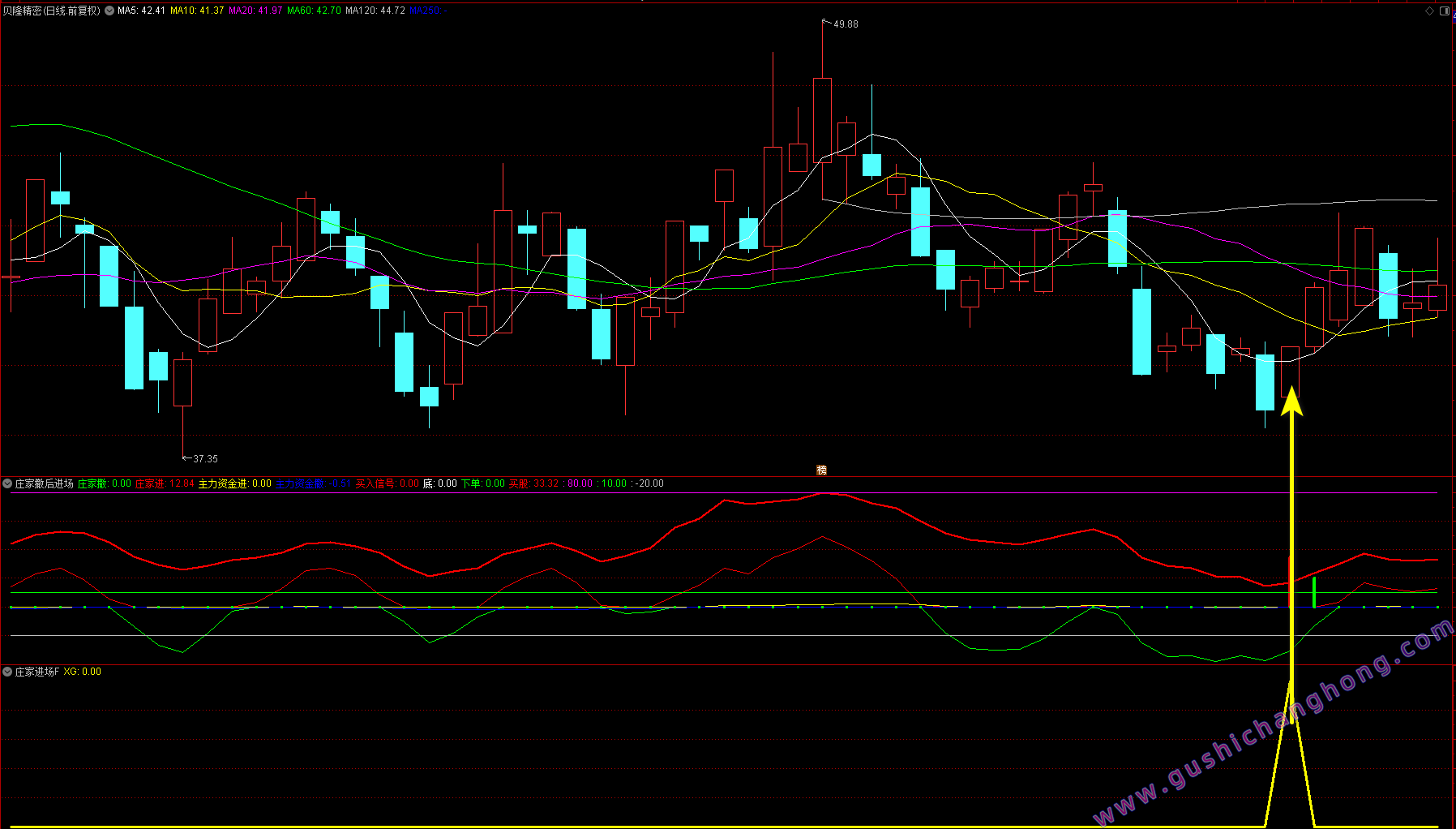The height and width of the screenshot is (829, 1456).
Task: Select the MA20: 41.97 label
Action: pos(255,11)
